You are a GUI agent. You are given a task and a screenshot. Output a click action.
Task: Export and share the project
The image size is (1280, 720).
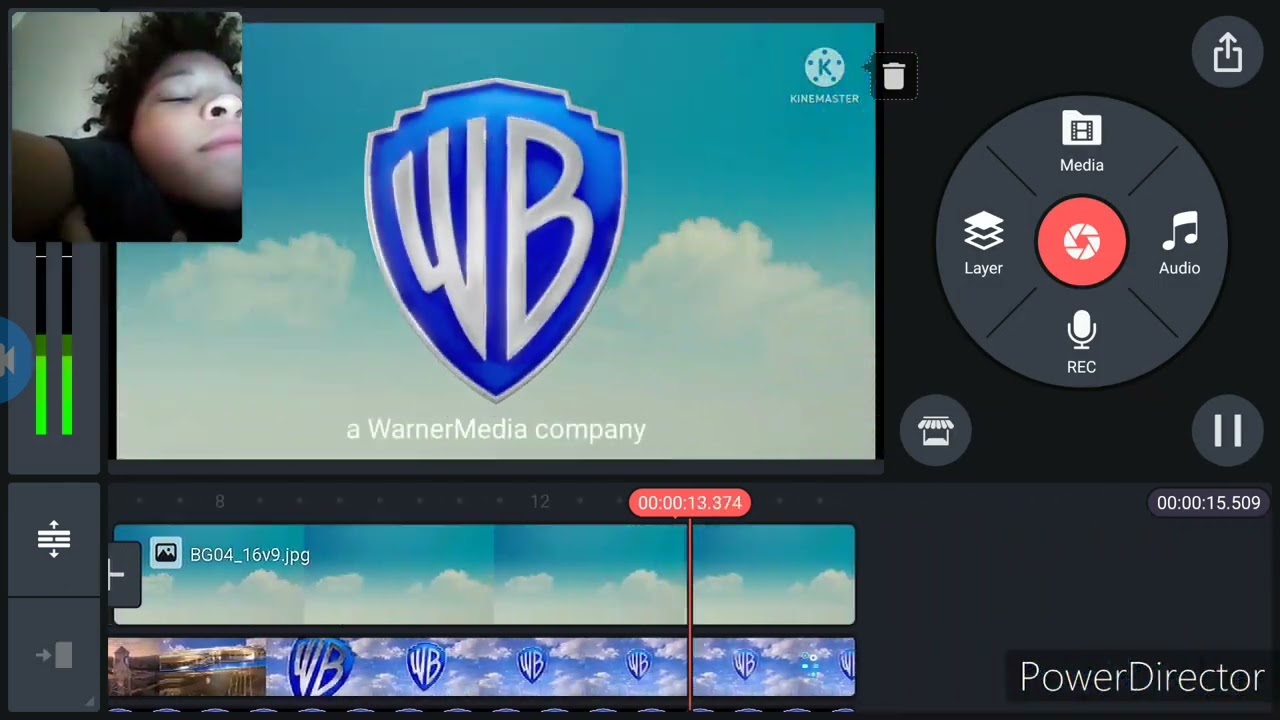(x=1227, y=53)
